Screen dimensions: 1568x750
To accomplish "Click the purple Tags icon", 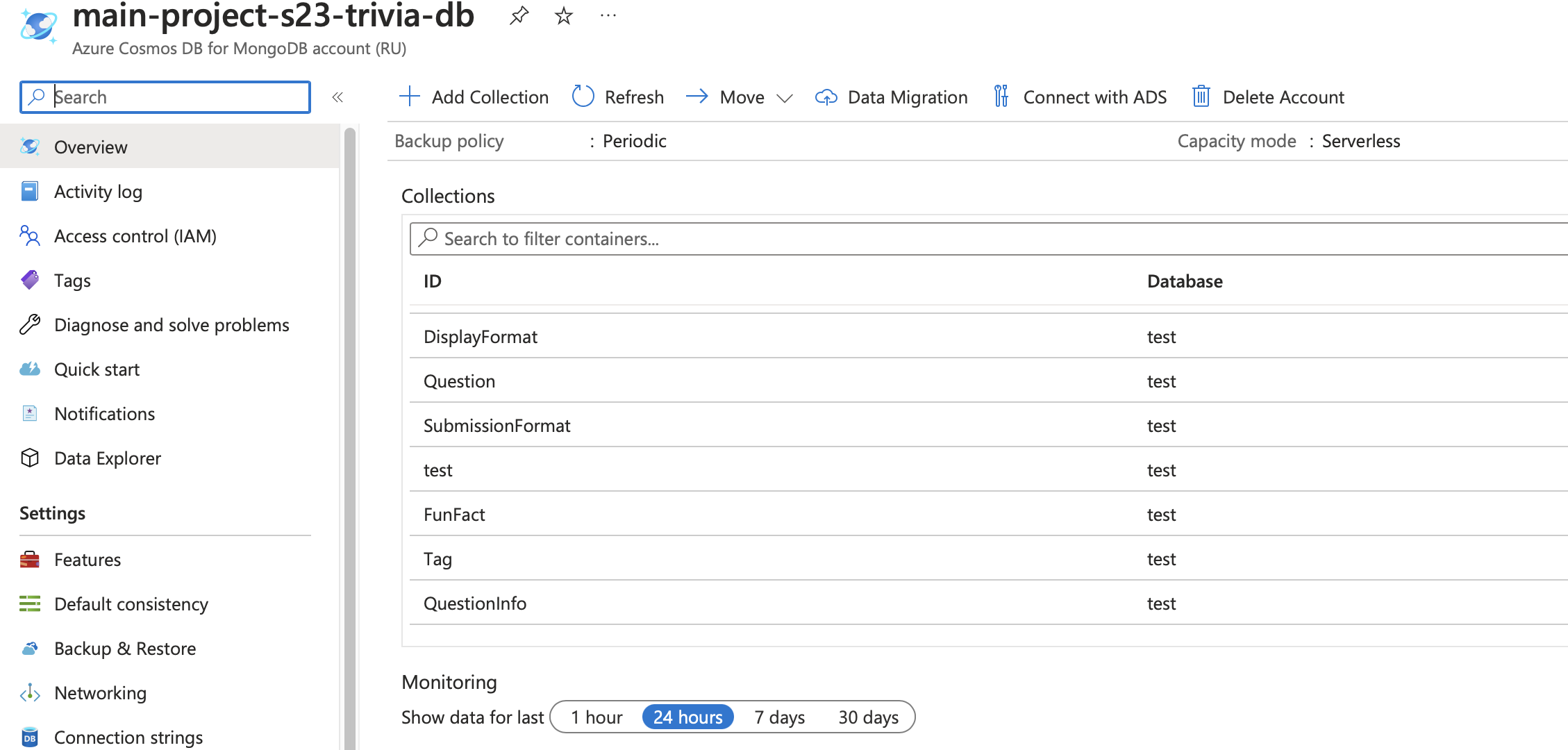I will tap(30, 280).
